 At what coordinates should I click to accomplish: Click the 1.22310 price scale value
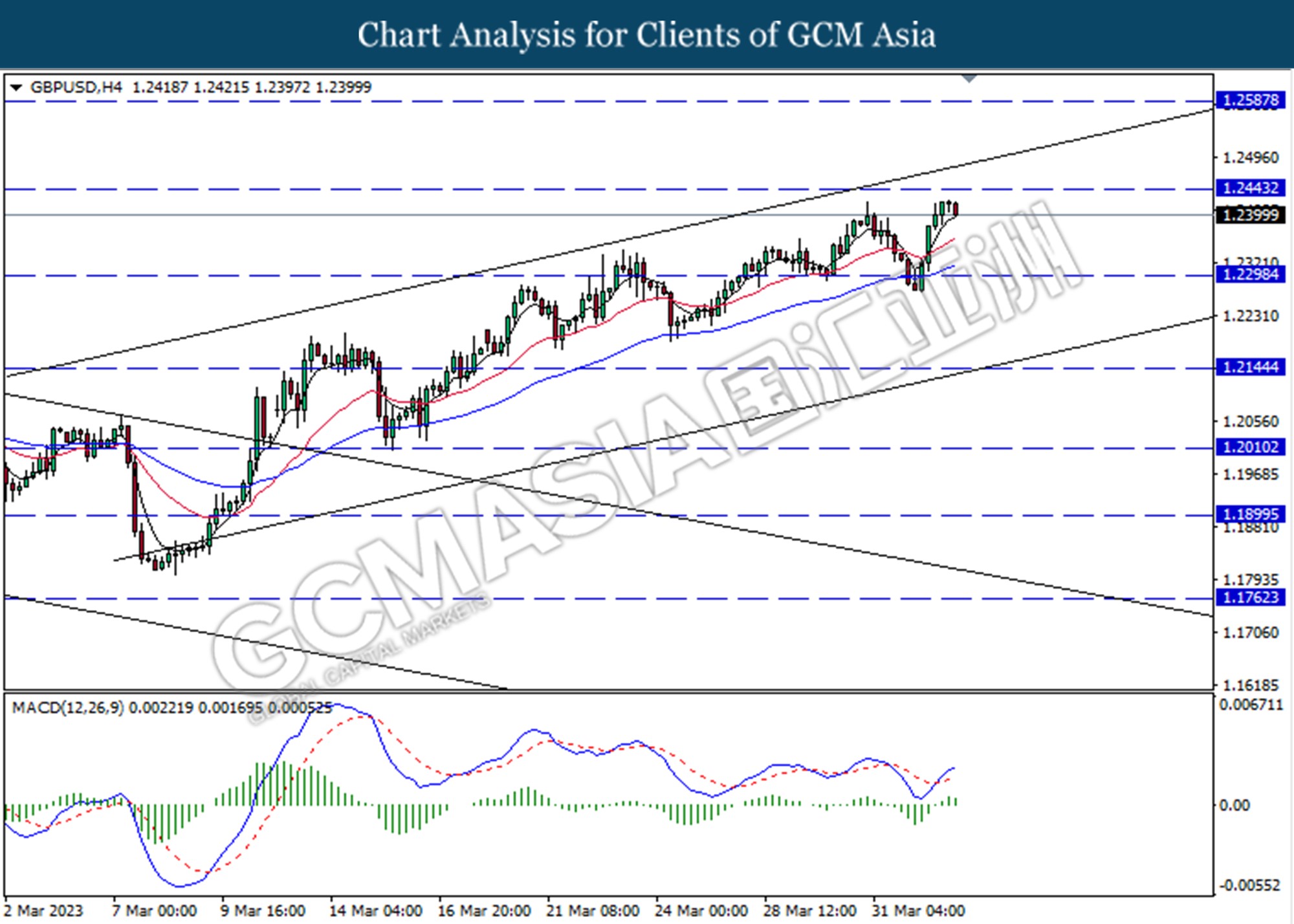(x=1250, y=316)
